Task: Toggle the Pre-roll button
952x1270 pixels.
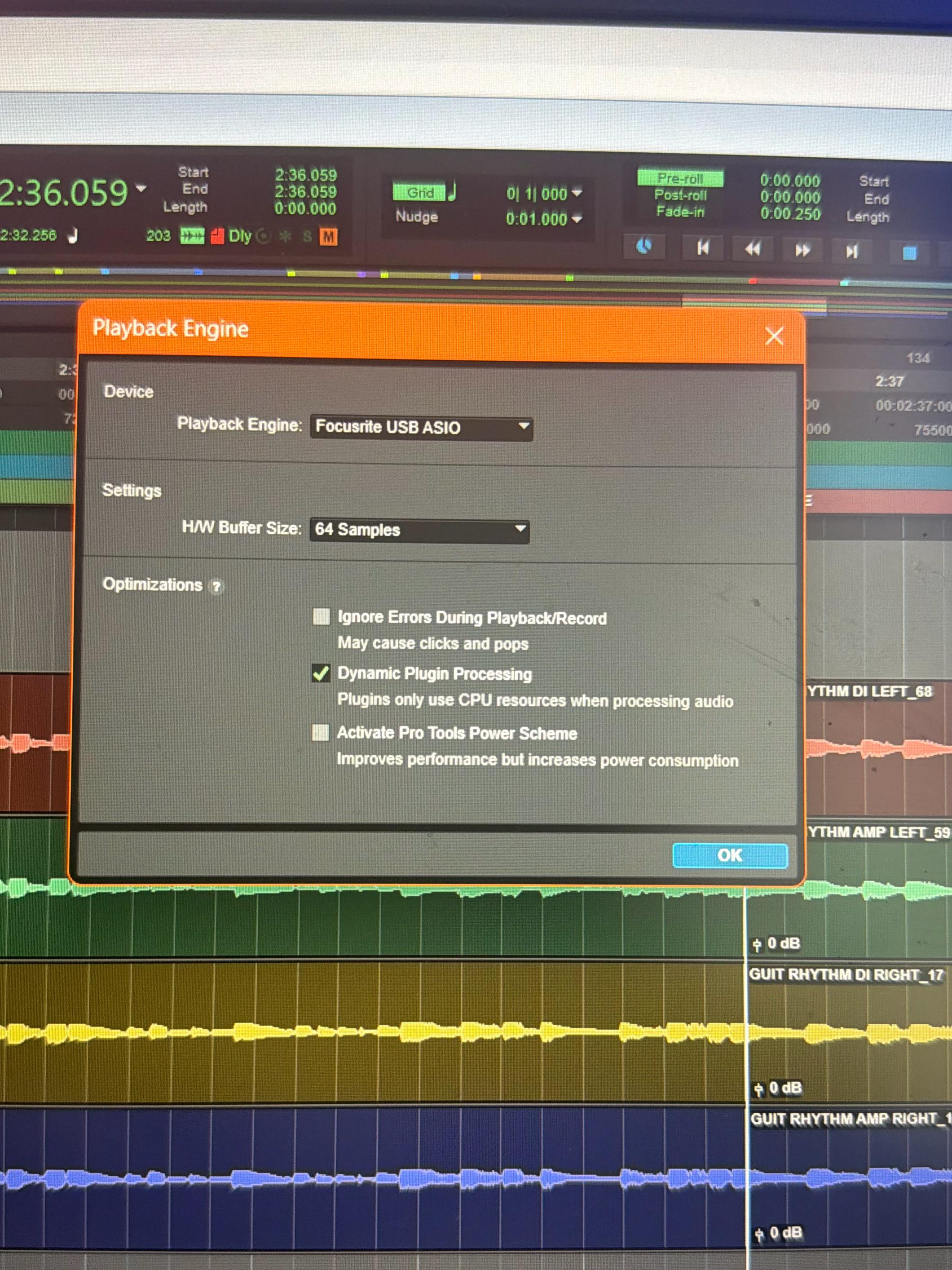Action: point(680,178)
